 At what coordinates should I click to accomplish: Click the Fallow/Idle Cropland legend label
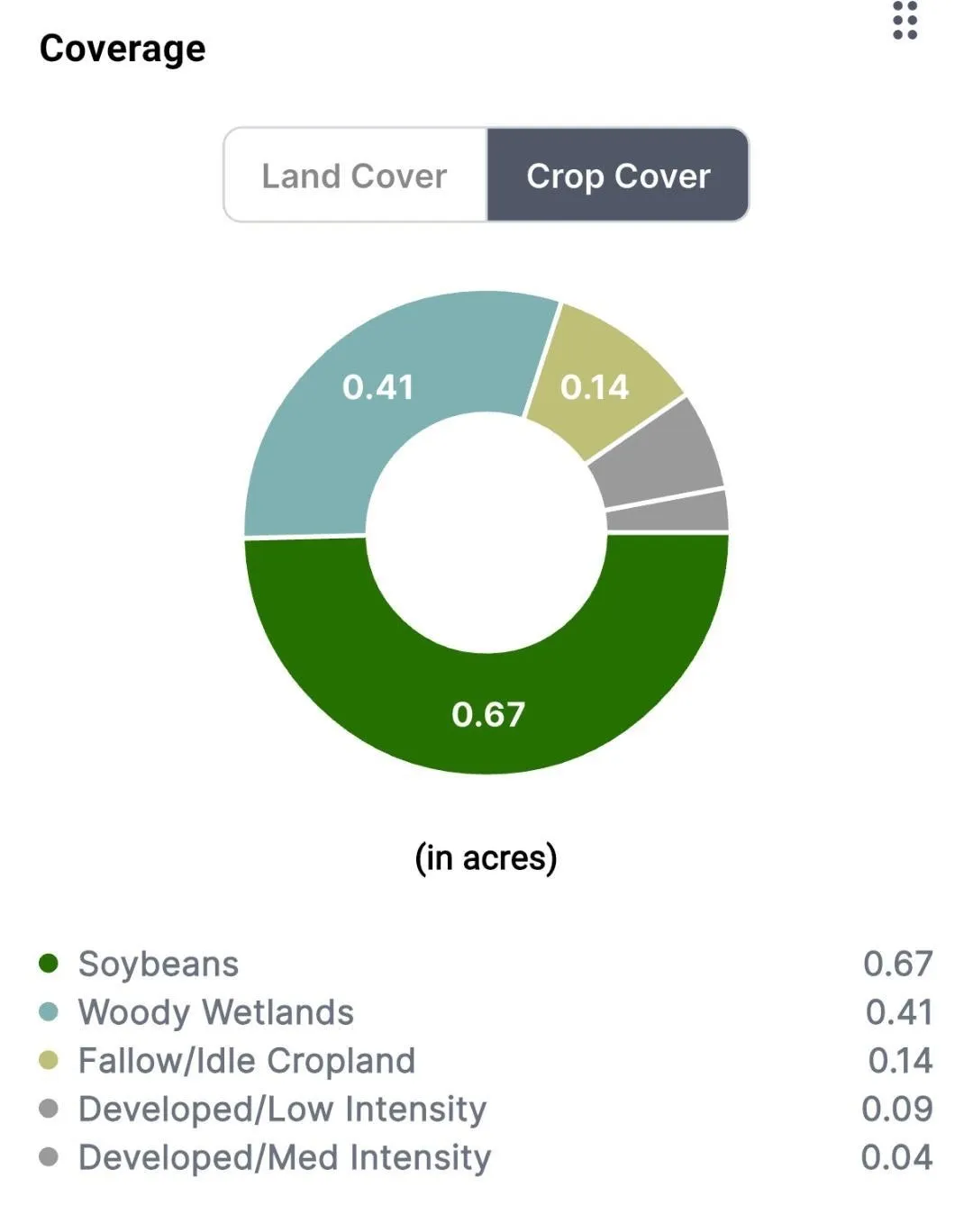click(x=247, y=1061)
